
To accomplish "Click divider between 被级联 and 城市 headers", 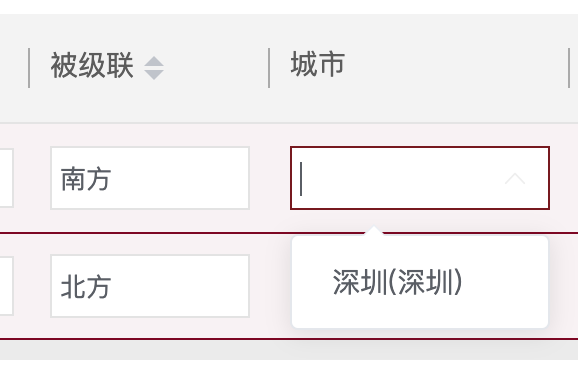I will 269,68.
